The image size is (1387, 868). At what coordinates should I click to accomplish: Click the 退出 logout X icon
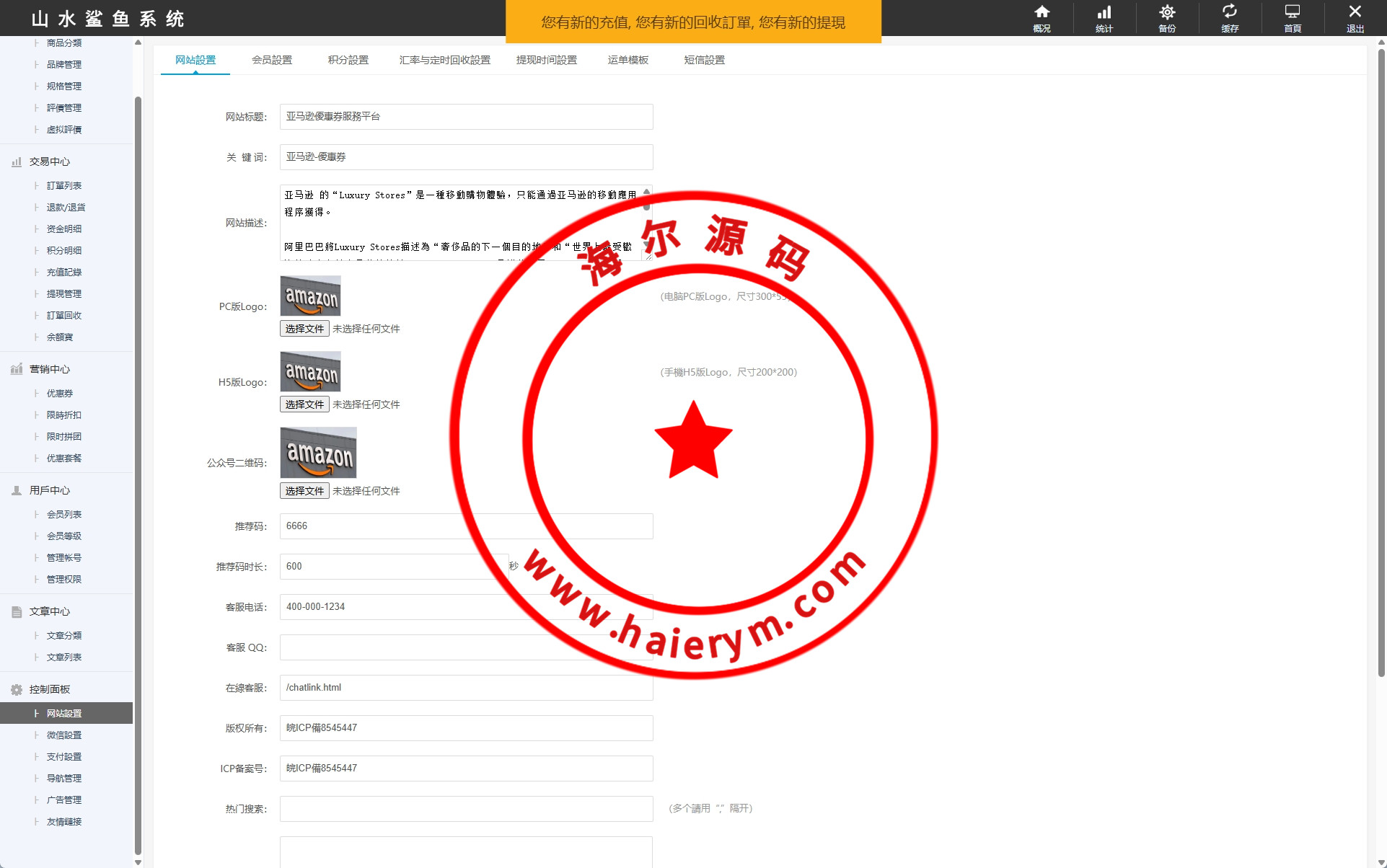point(1355,12)
